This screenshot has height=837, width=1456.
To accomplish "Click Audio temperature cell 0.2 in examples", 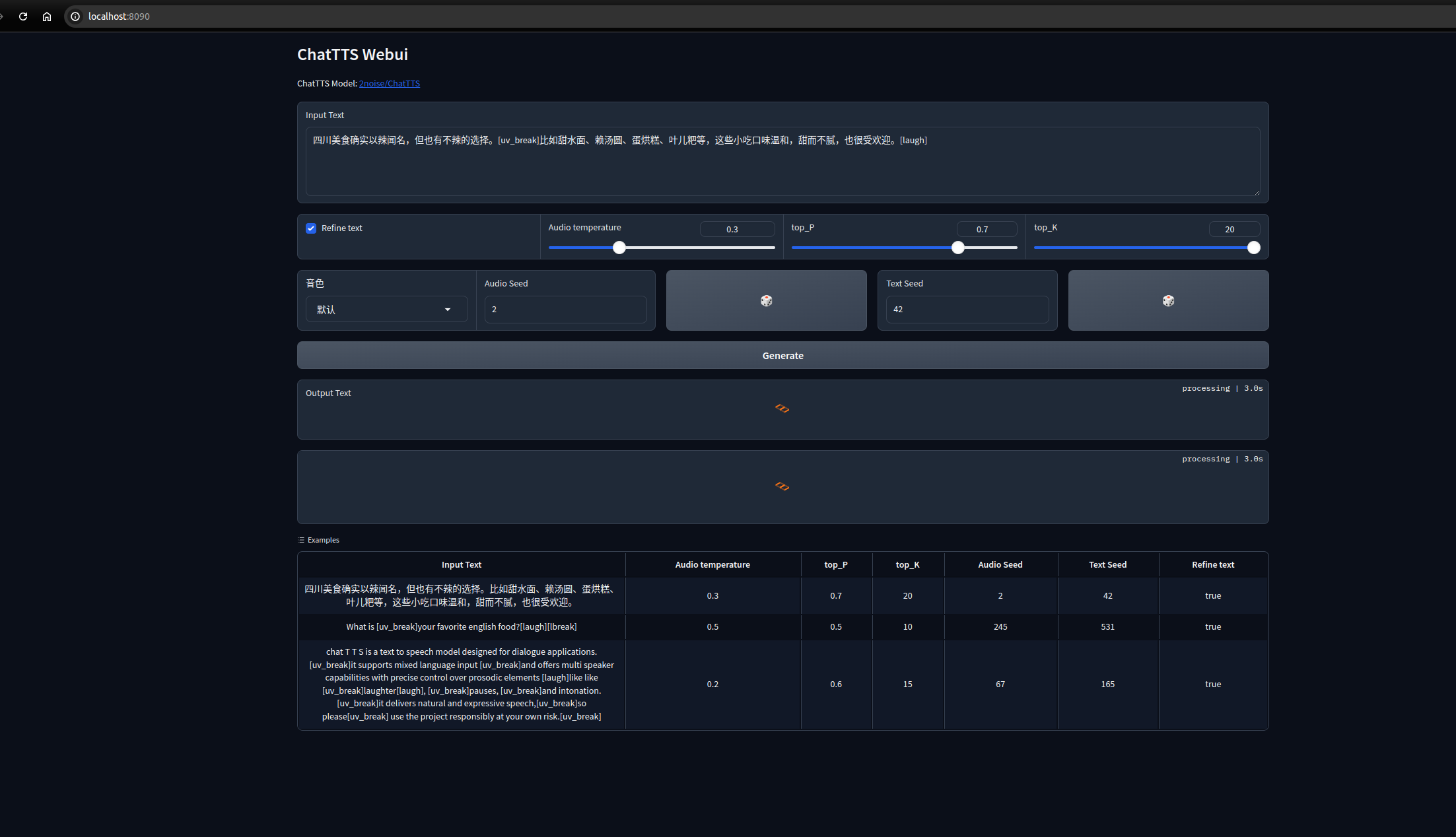I will pyautogui.click(x=712, y=685).
